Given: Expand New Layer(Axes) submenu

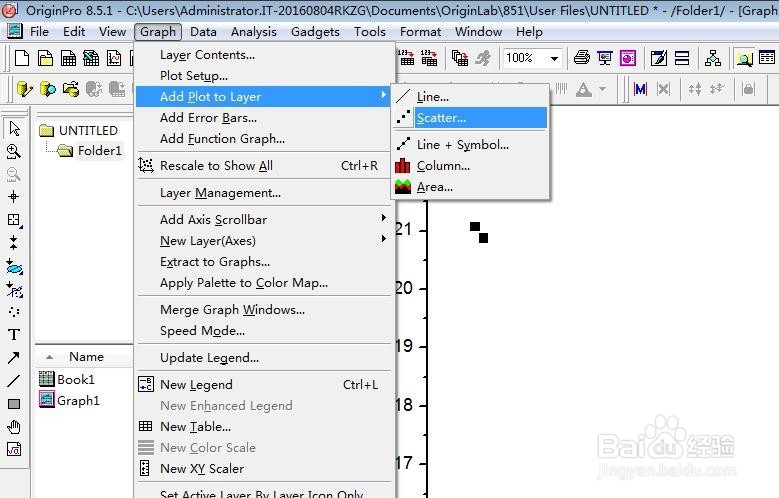Looking at the screenshot, I should (383, 239).
